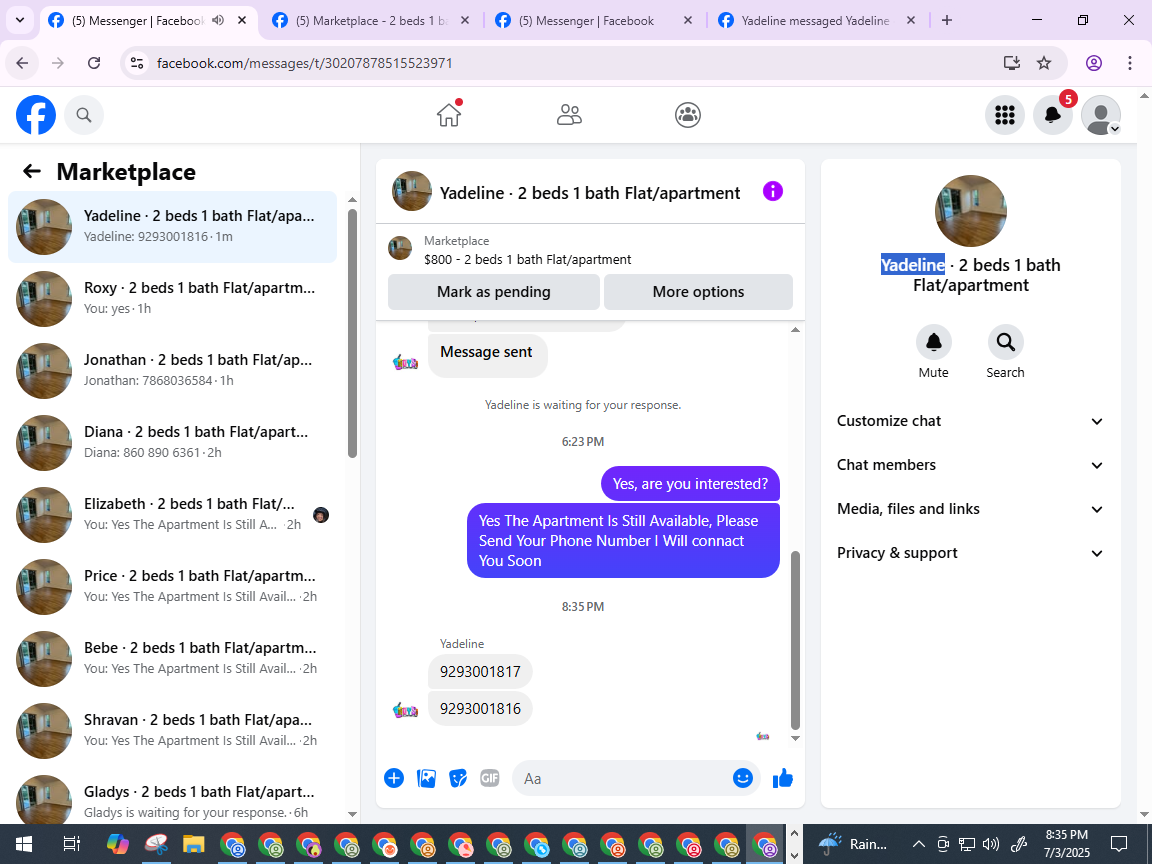
Task: Open Diana conversation
Action: (173, 442)
